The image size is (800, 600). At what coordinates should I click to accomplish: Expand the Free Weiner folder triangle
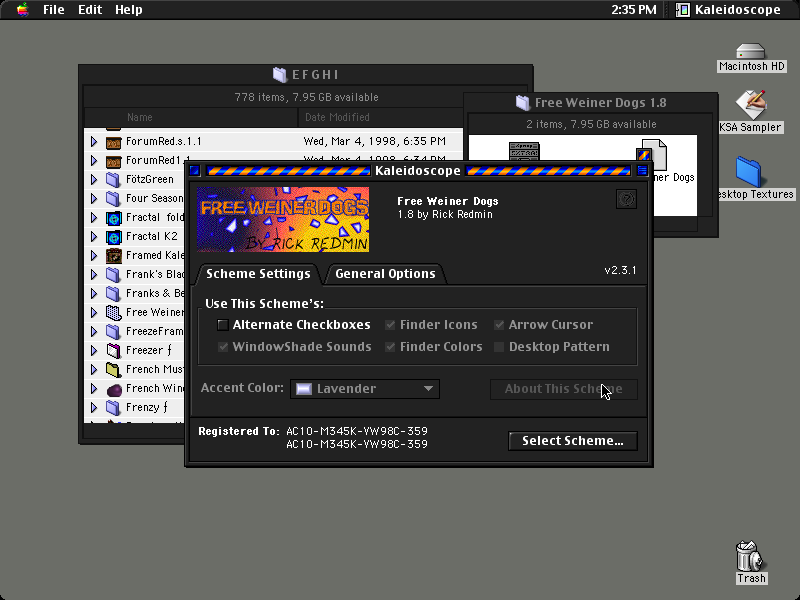click(94, 312)
